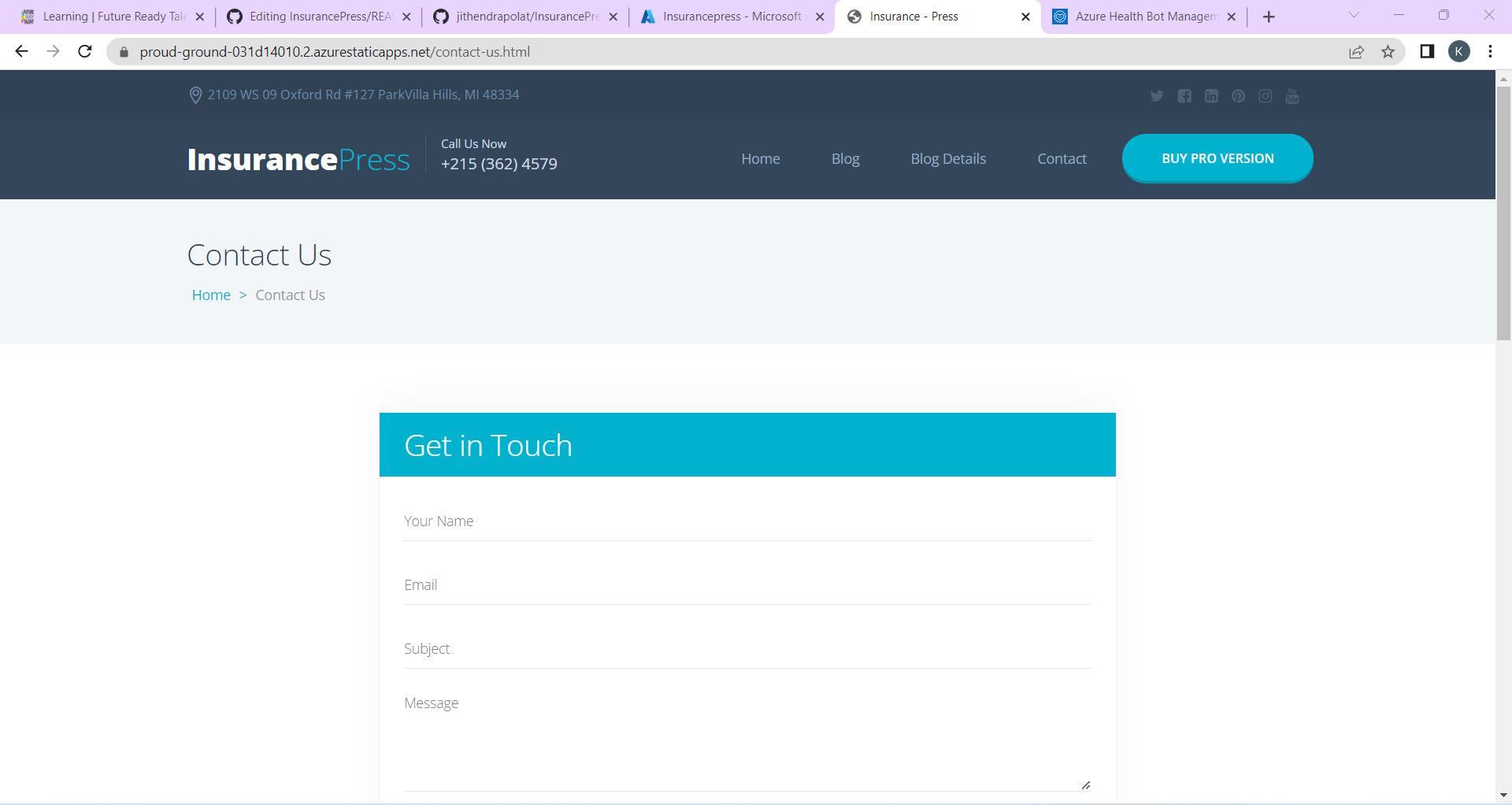
Task: Click the InsurancePress logo
Action: tap(298, 159)
